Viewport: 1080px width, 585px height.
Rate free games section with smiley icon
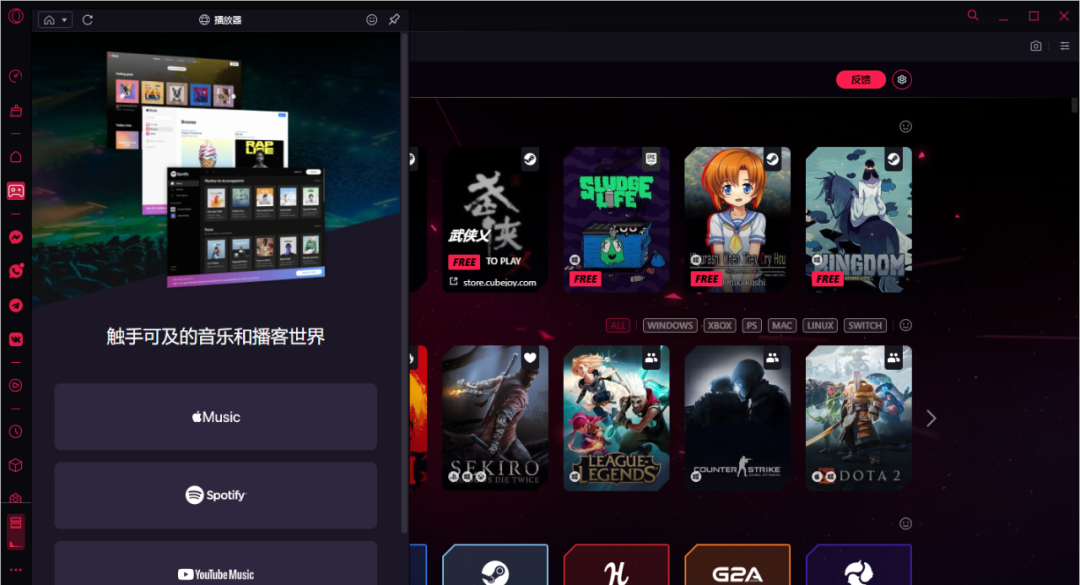click(906, 127)
